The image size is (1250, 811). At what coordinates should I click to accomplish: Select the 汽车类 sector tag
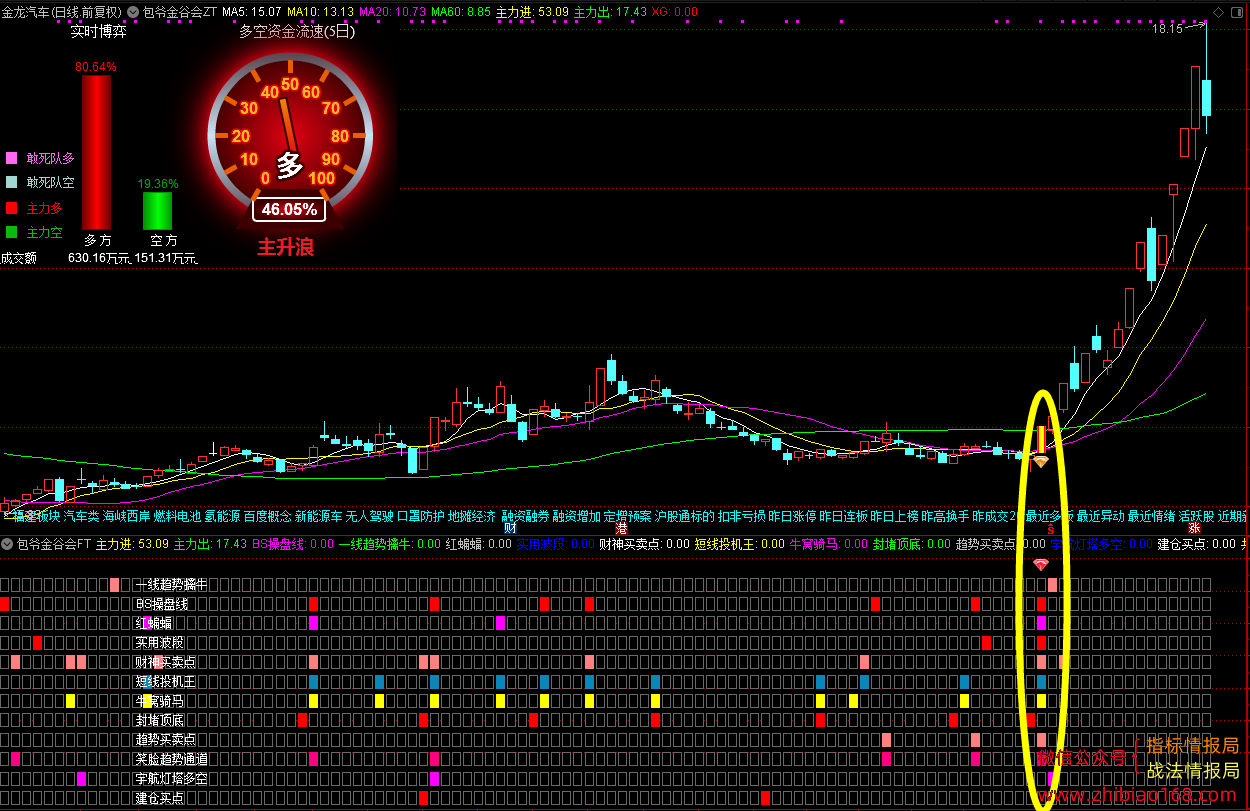tap(81, 517)
